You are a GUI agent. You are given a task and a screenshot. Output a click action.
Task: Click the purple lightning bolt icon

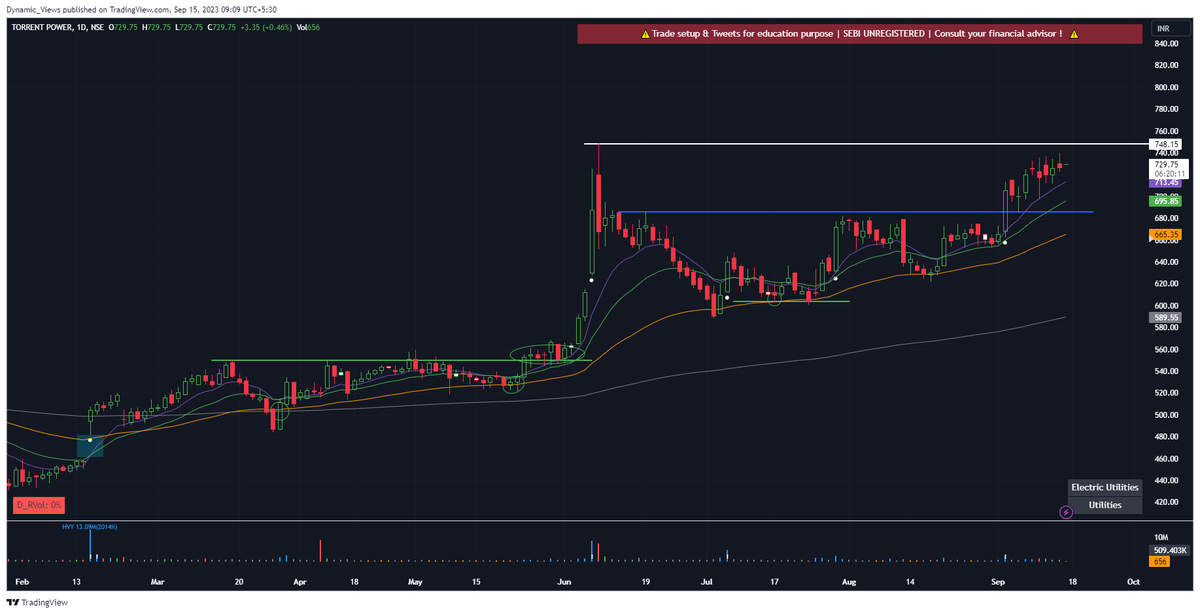click(1066, 511)
